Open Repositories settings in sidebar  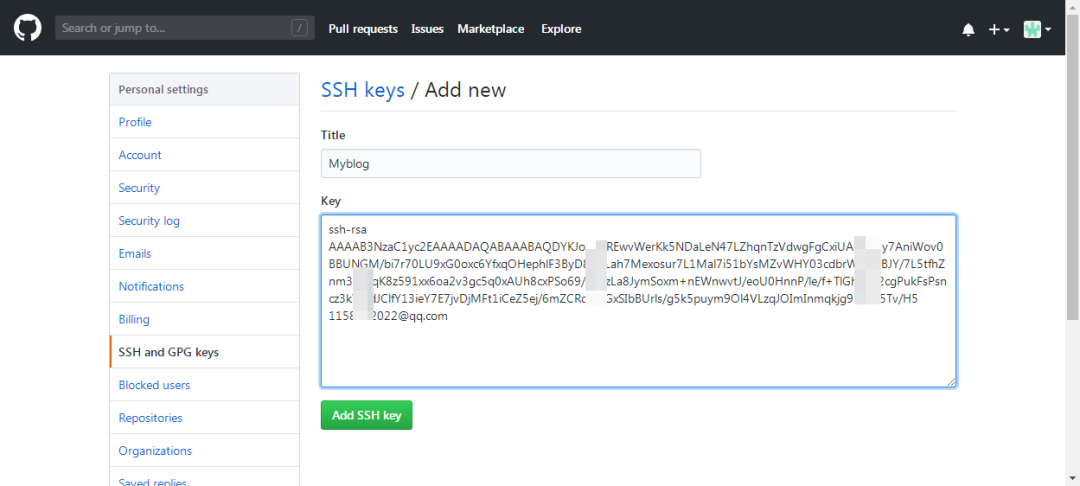pos(204,418)
